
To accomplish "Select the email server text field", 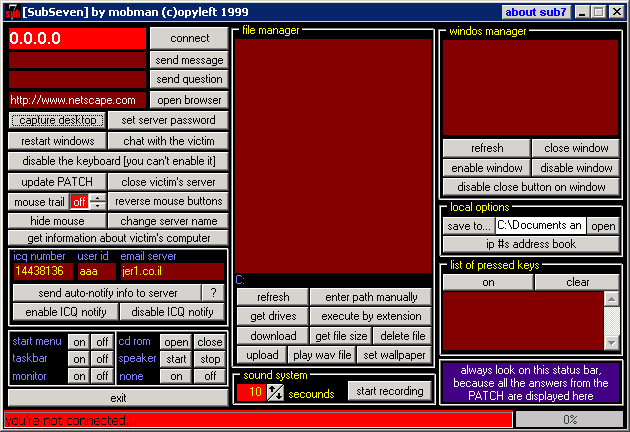I will (x=170, y=271).
